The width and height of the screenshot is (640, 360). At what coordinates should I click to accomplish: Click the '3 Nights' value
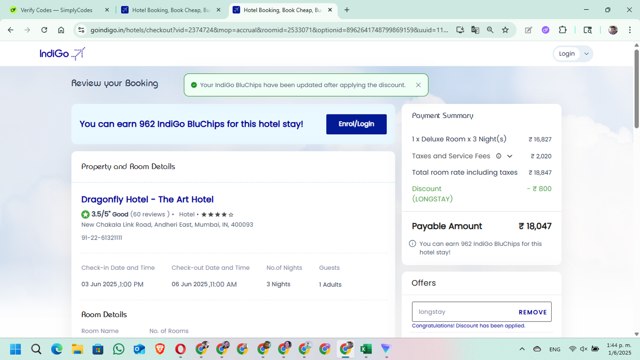[x=278, y=284]
